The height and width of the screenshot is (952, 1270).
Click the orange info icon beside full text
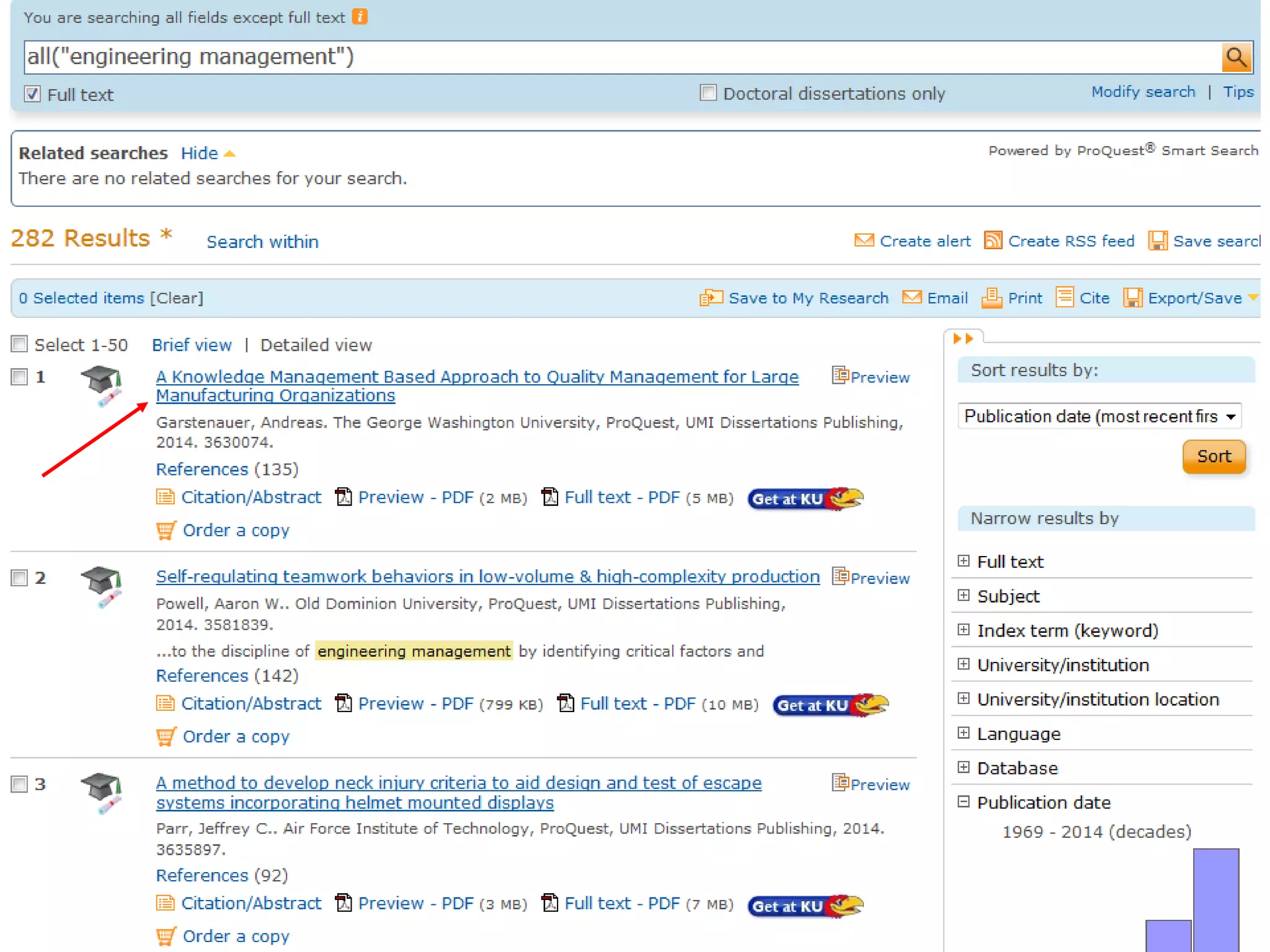[x=360, y=17]
